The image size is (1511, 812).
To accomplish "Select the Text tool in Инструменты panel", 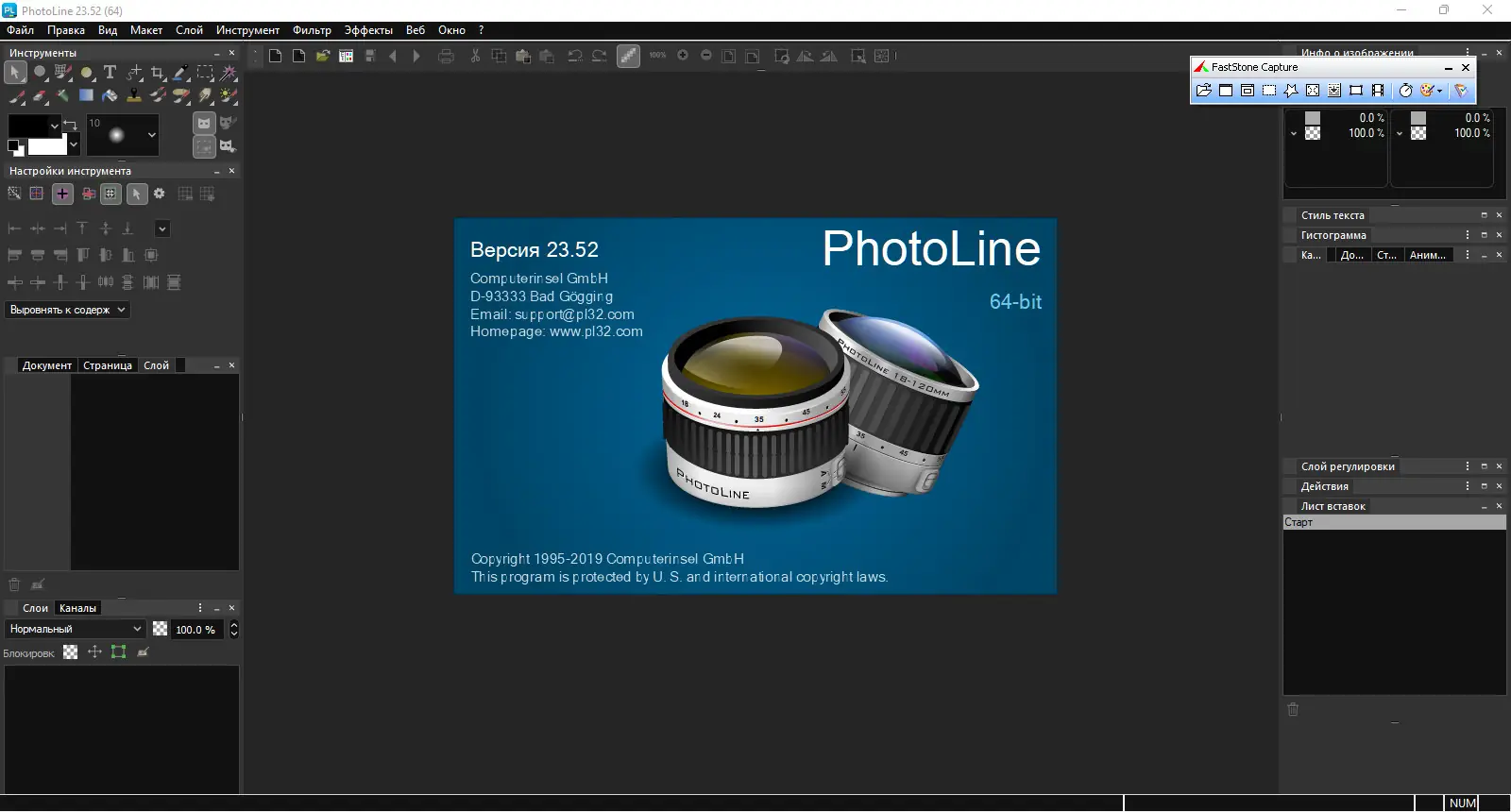I will click(x=110, y=72).
